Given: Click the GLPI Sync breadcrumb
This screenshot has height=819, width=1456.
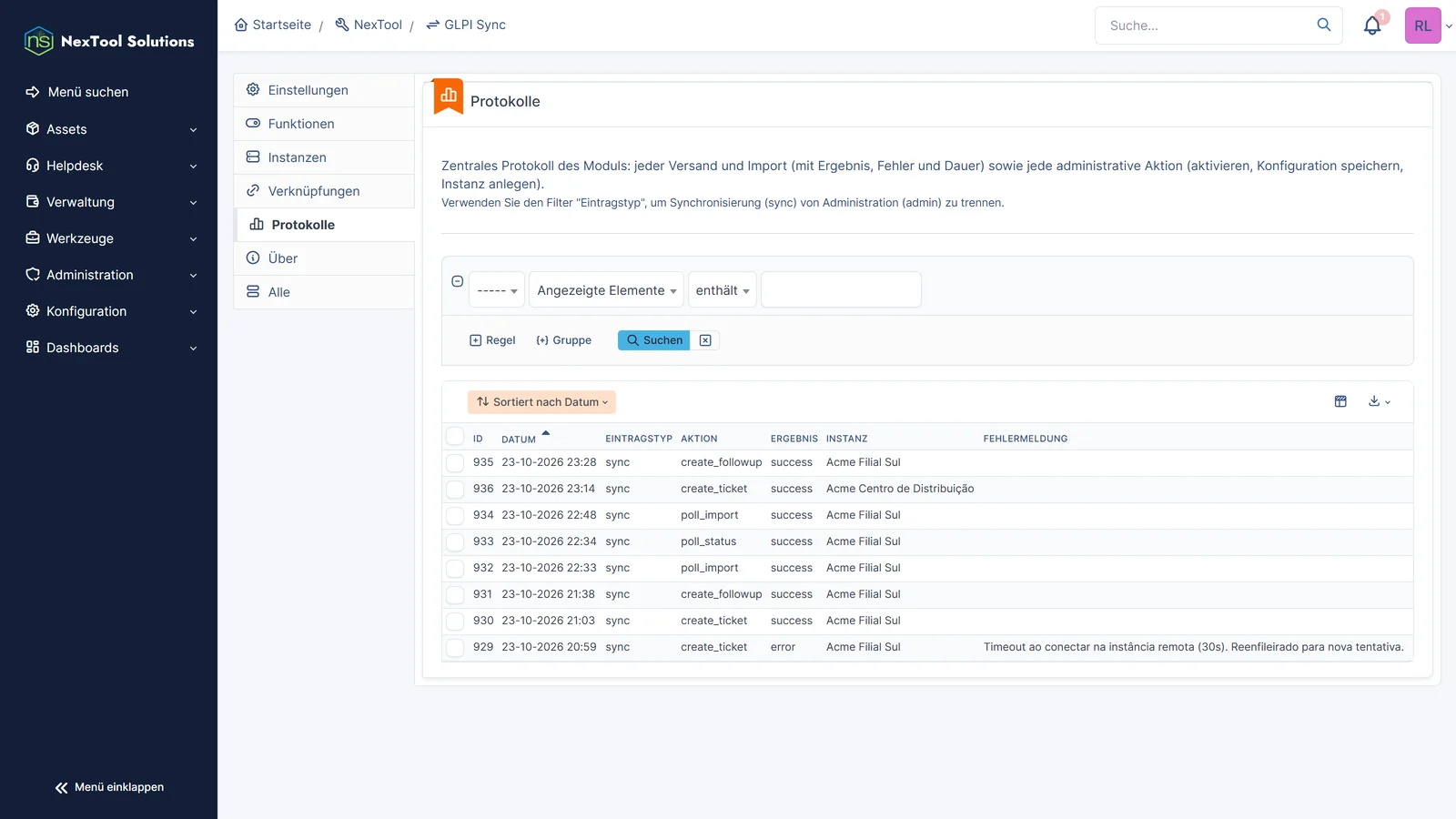Looking at the screenshot, I should (466, 25).
